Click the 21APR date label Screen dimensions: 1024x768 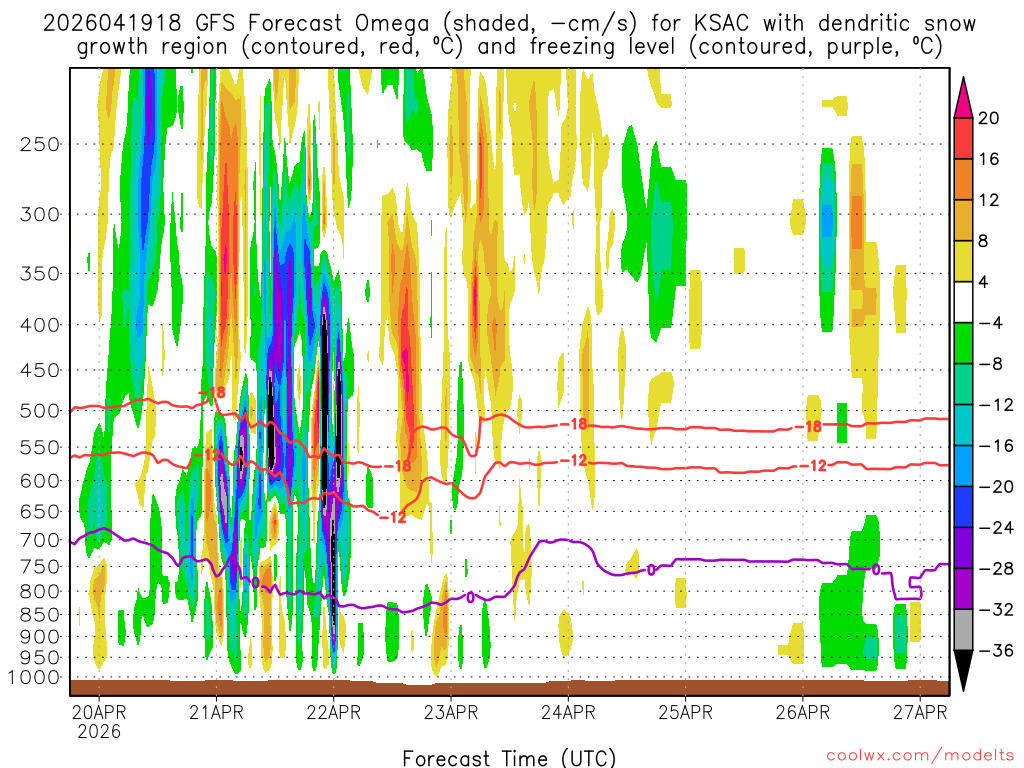216,712
